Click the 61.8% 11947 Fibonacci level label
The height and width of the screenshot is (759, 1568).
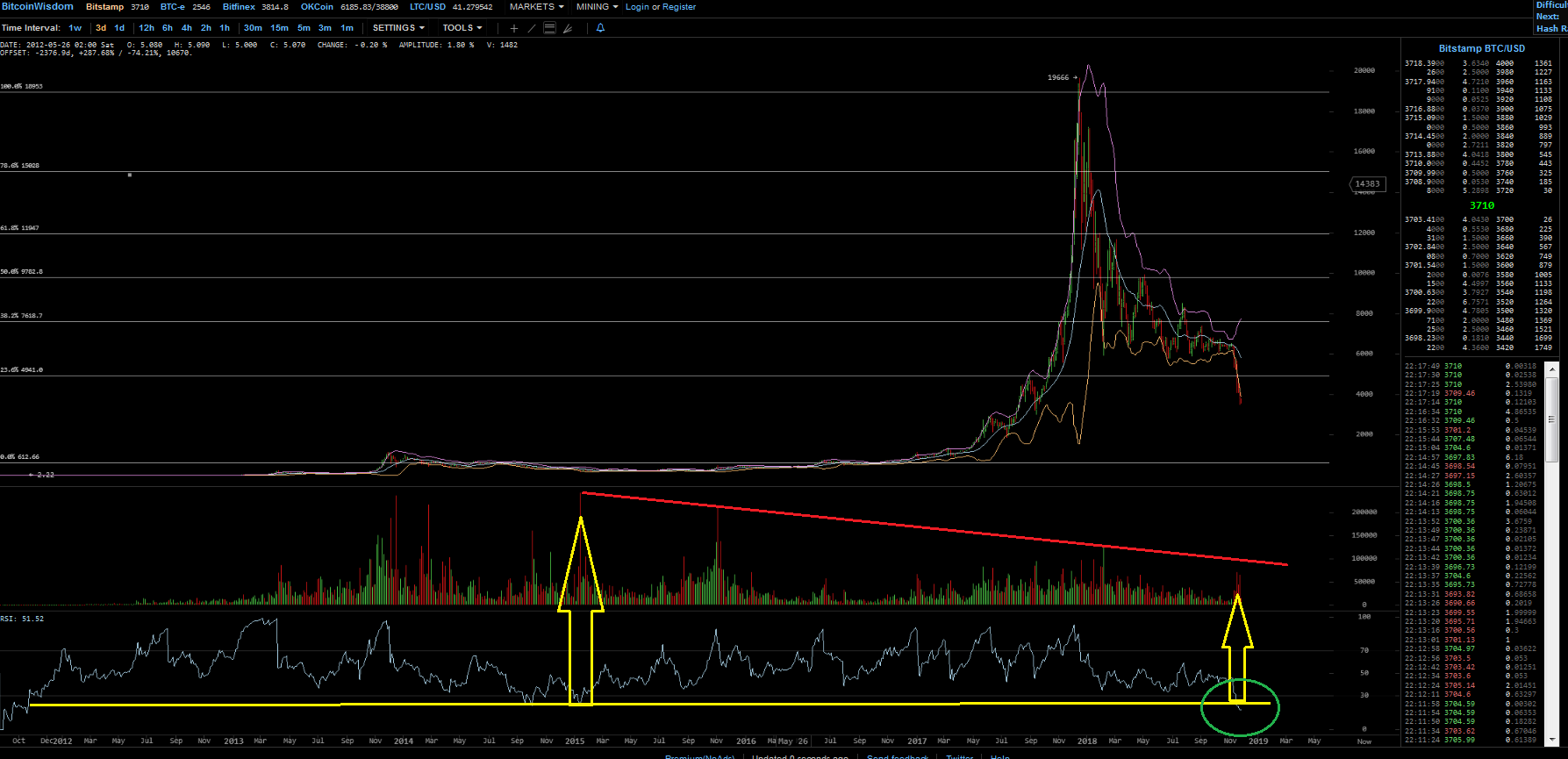click(20, 228)
